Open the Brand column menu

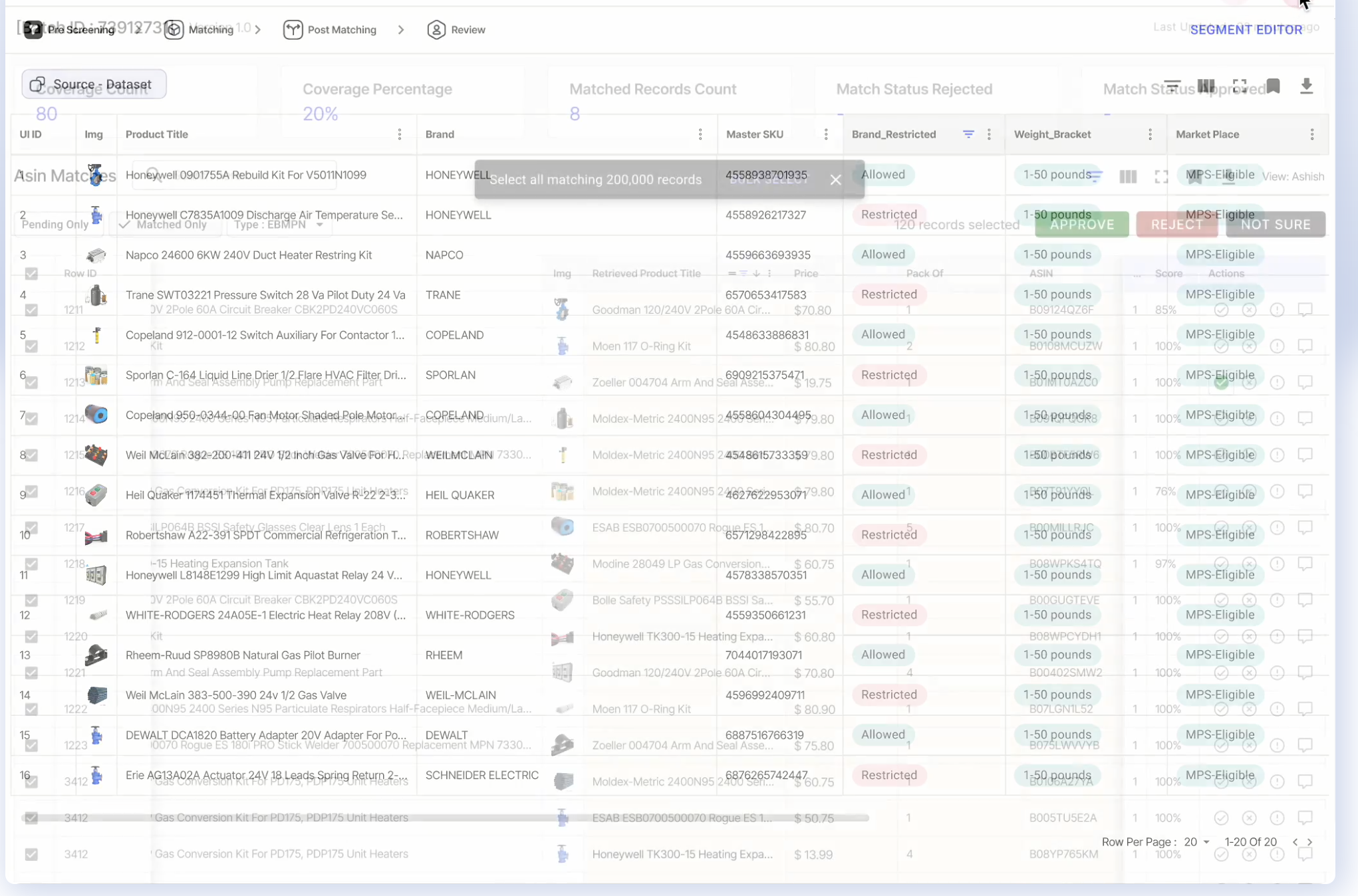click(700, 134)
